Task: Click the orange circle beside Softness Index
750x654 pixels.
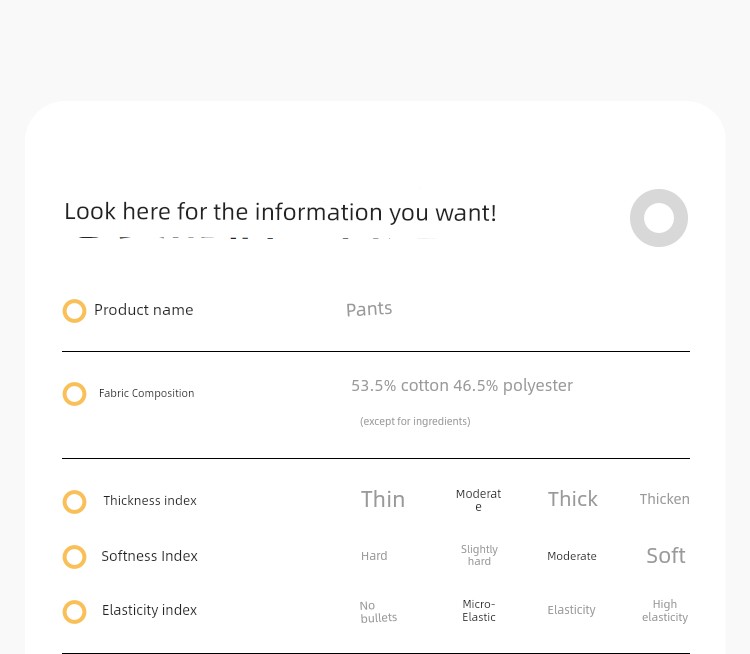Action: click(x=74, y=557)
